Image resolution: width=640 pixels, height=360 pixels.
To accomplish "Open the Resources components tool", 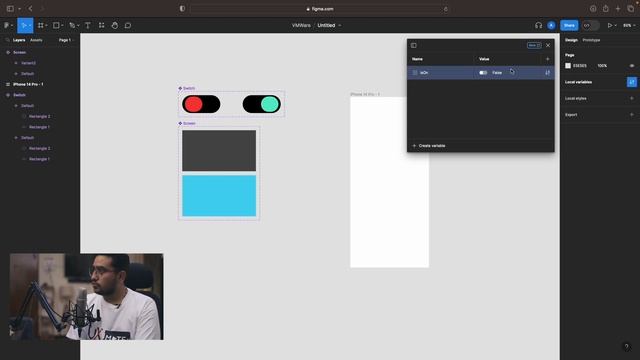I will tap(101, 25).
